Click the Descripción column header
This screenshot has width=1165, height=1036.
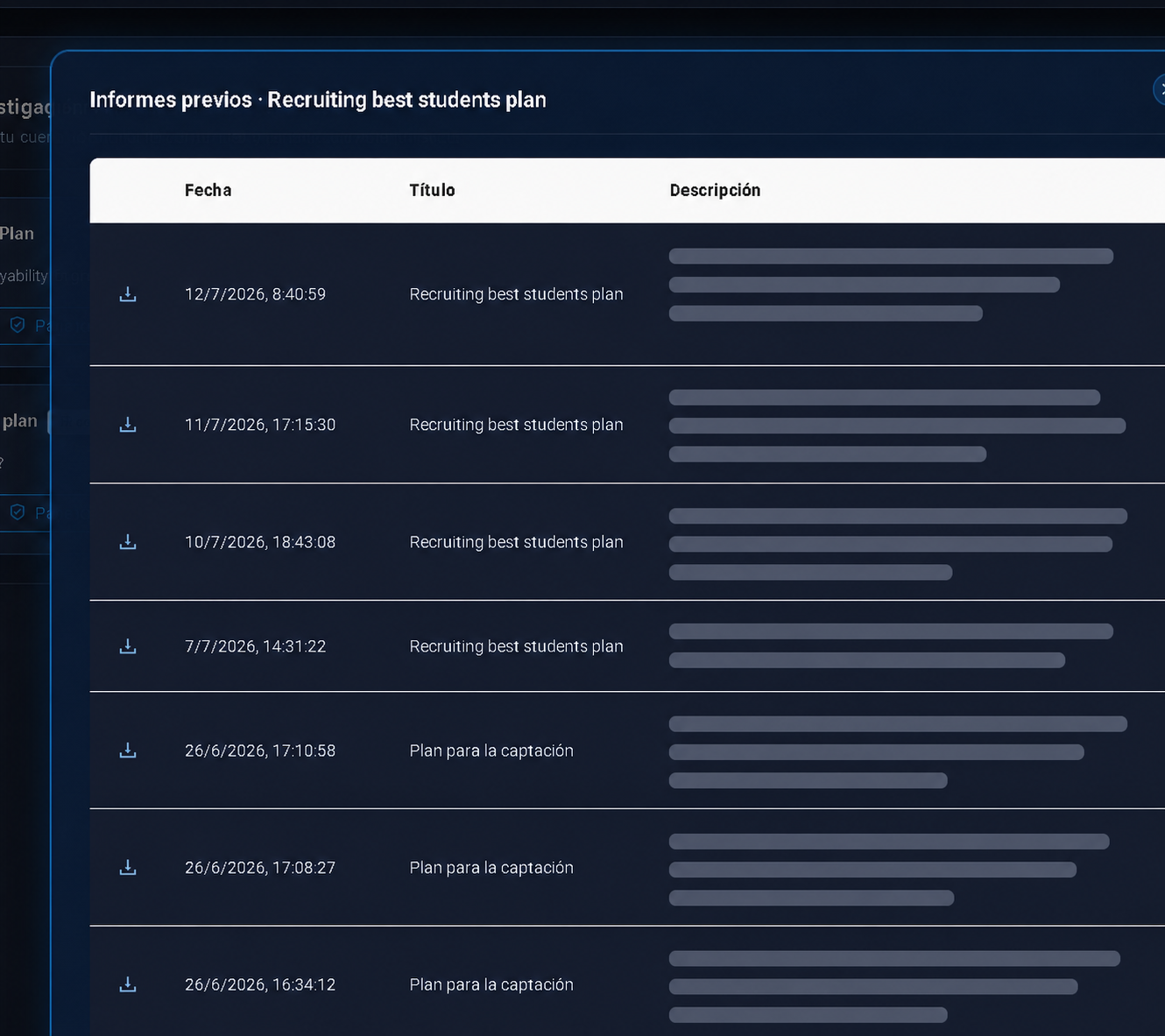715,190
